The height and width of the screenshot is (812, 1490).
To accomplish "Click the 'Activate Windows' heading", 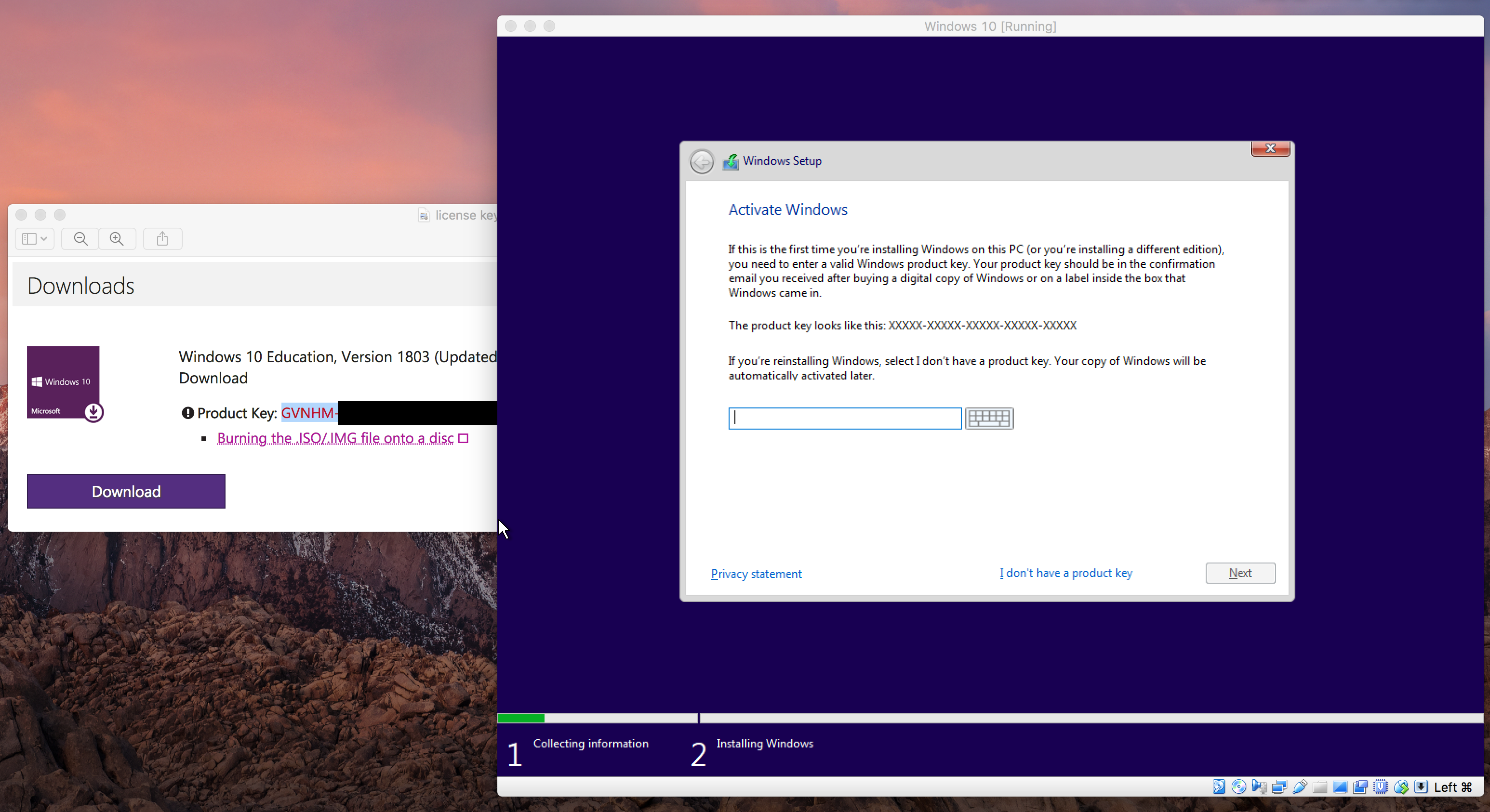I will click(x=788, y=209).
